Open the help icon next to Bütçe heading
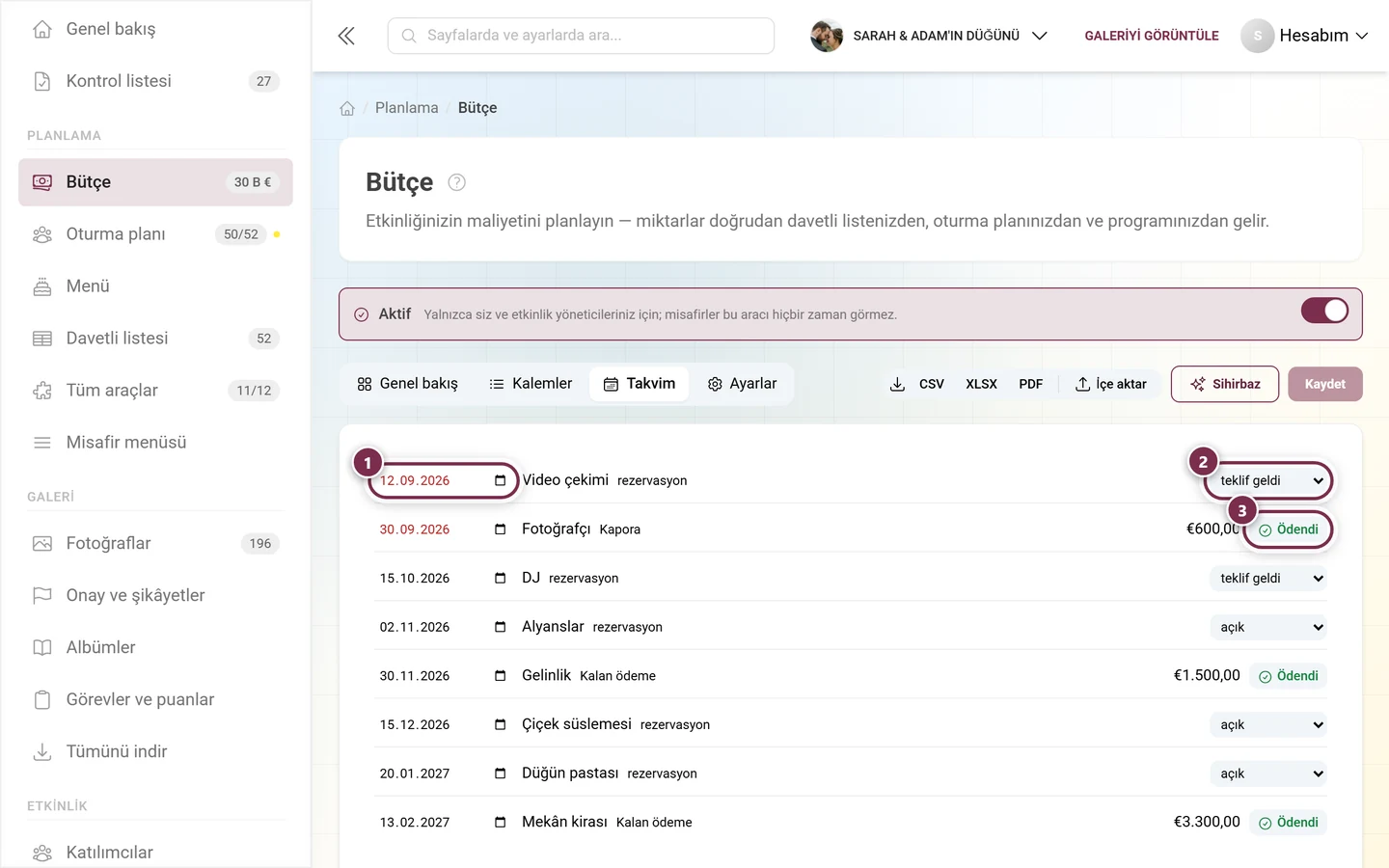The image size is (1389, 868). point(457,182)
